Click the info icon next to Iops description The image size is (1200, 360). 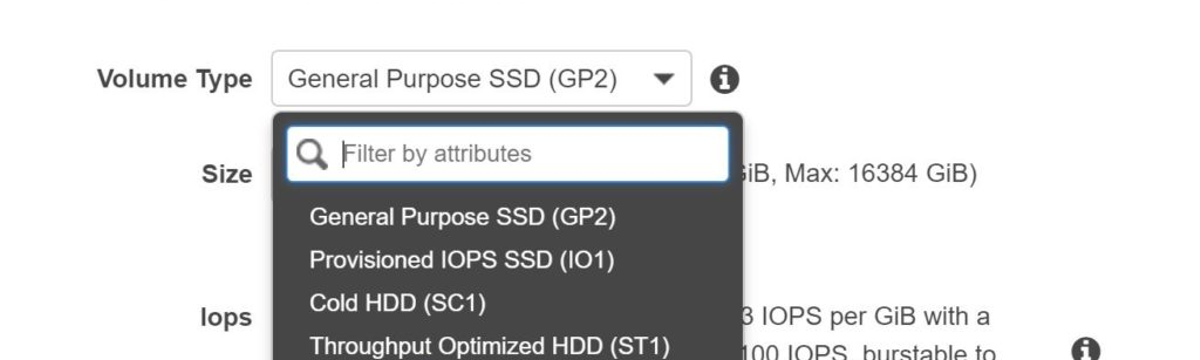tap(1086, 349)
